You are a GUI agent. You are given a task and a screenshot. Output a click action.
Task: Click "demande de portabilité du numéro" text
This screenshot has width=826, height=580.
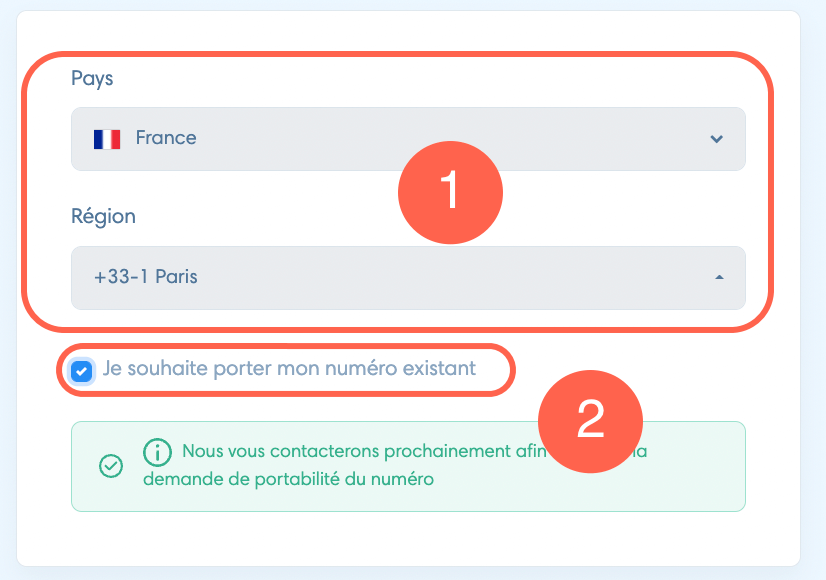click(289, 479)
